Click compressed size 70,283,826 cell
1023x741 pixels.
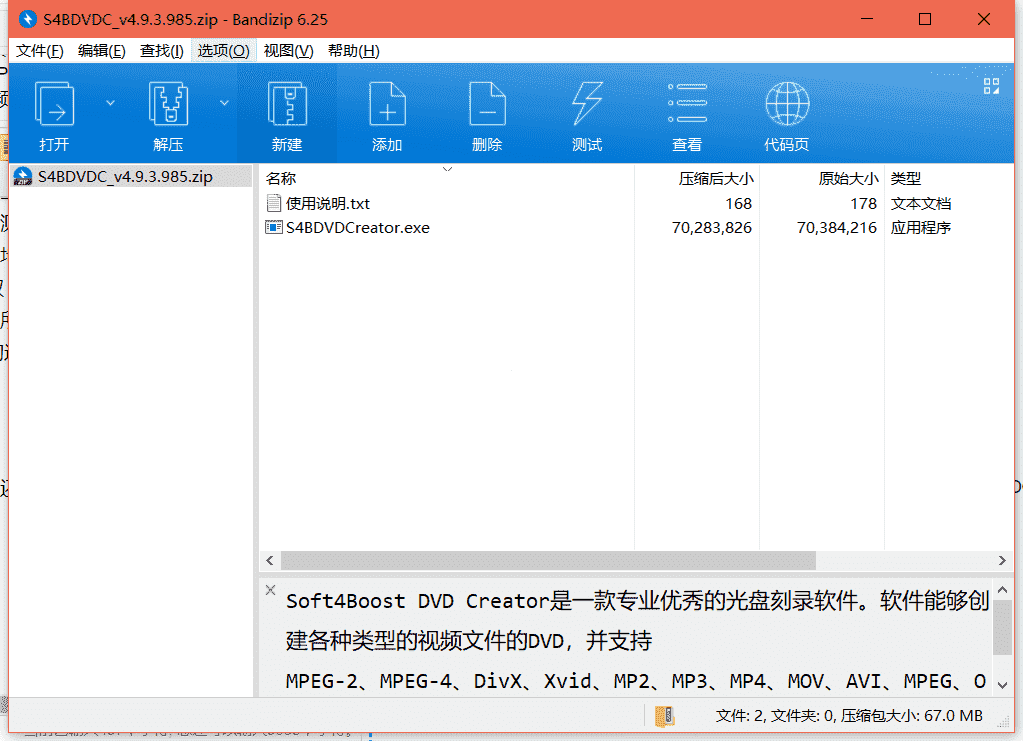(712, 228)
